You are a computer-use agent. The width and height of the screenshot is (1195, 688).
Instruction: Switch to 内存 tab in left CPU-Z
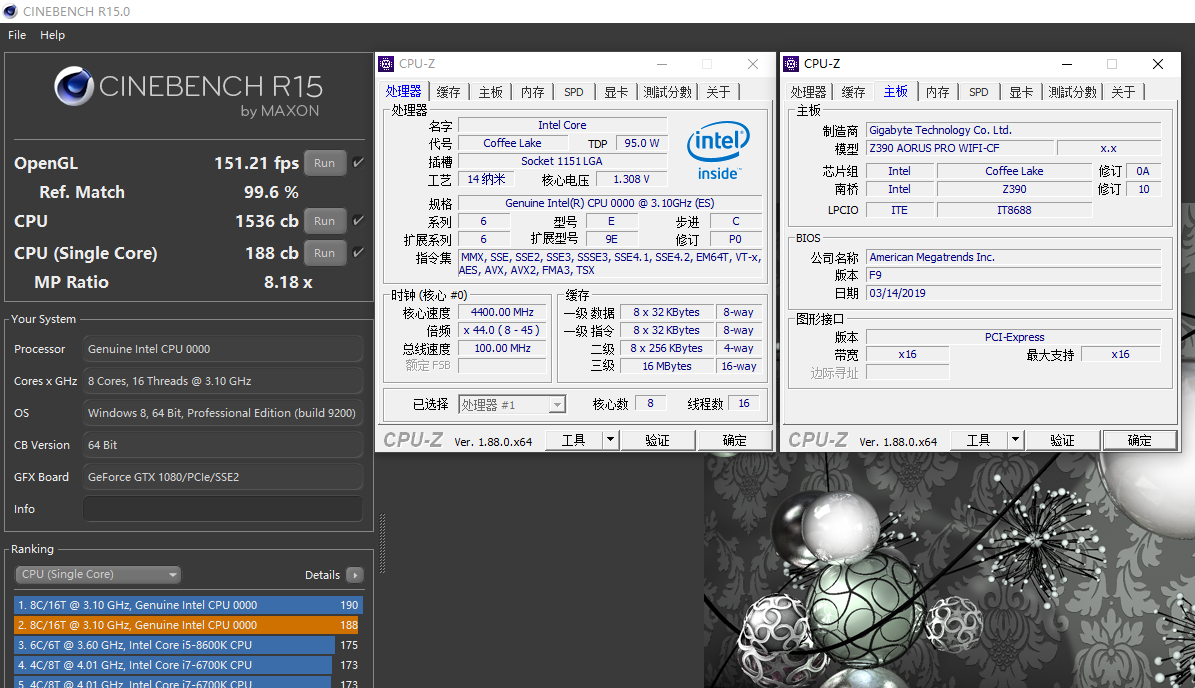tap(532, 92)
